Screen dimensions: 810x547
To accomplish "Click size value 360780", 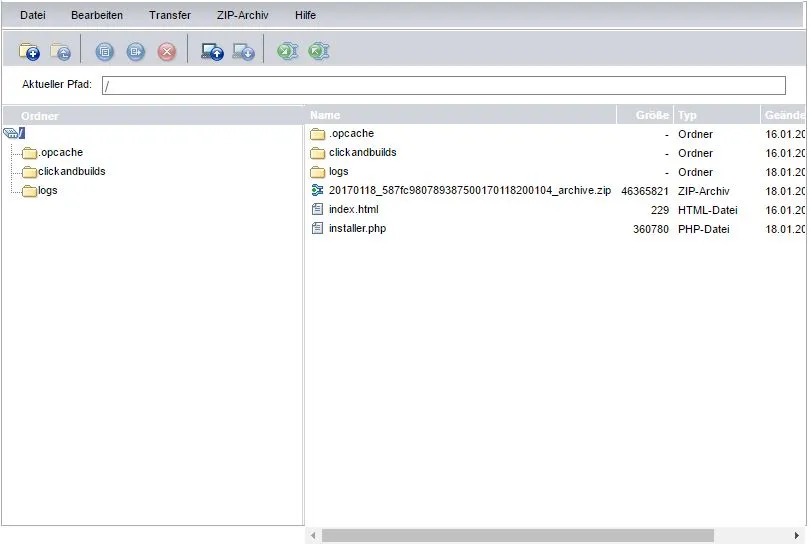I will (651, 229).
